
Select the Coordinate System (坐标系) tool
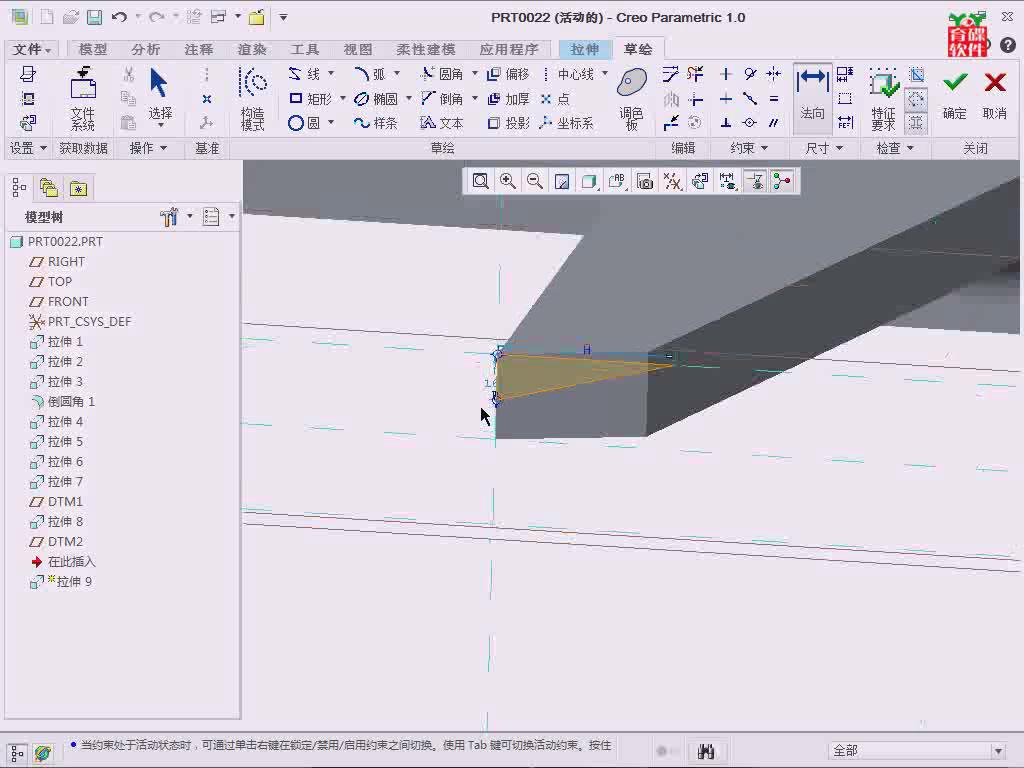point(567,123)
